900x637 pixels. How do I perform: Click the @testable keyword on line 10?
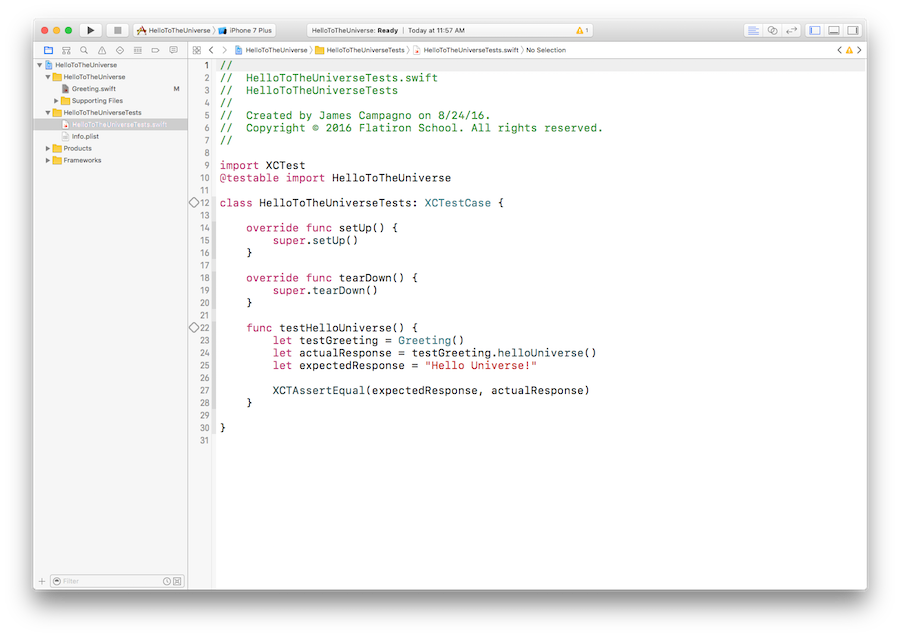pos(249,178)
